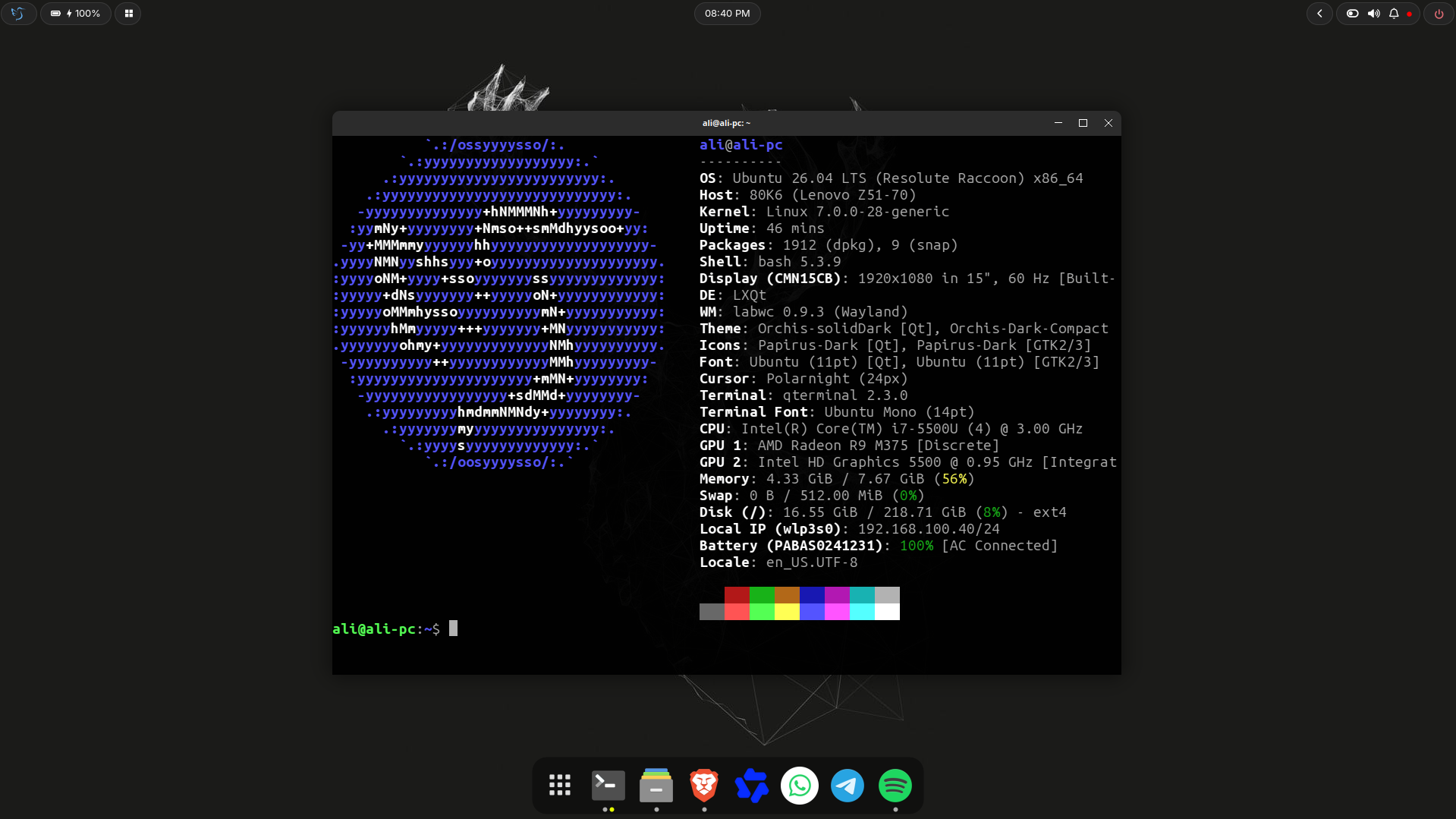Open WhatsApp from the dock

800,786
